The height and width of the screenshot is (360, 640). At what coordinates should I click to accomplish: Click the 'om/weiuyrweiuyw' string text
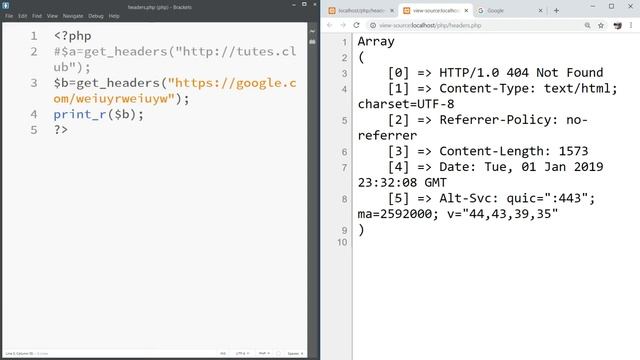pos(114,99)
